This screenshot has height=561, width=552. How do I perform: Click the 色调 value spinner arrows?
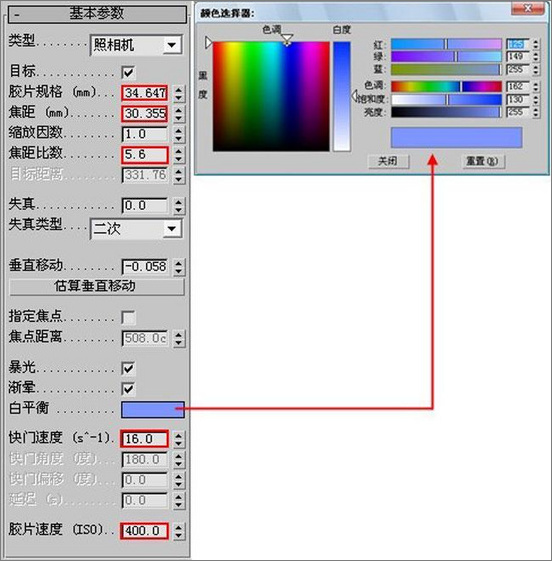[536, 87]
